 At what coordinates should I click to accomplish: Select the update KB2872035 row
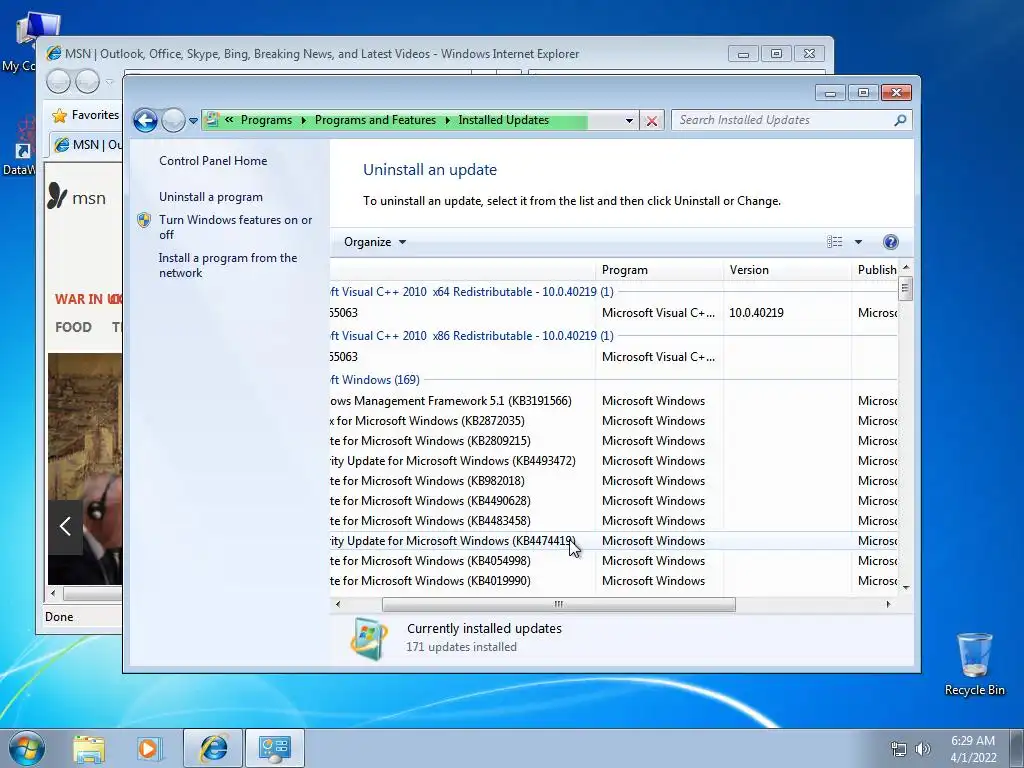click(614, 421)
